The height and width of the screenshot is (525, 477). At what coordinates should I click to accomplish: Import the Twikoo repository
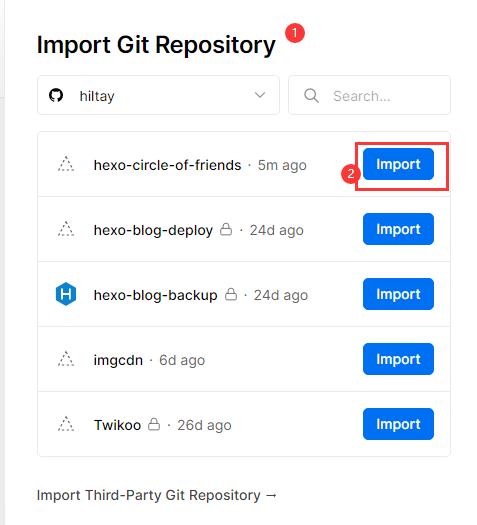pos(398,424)
